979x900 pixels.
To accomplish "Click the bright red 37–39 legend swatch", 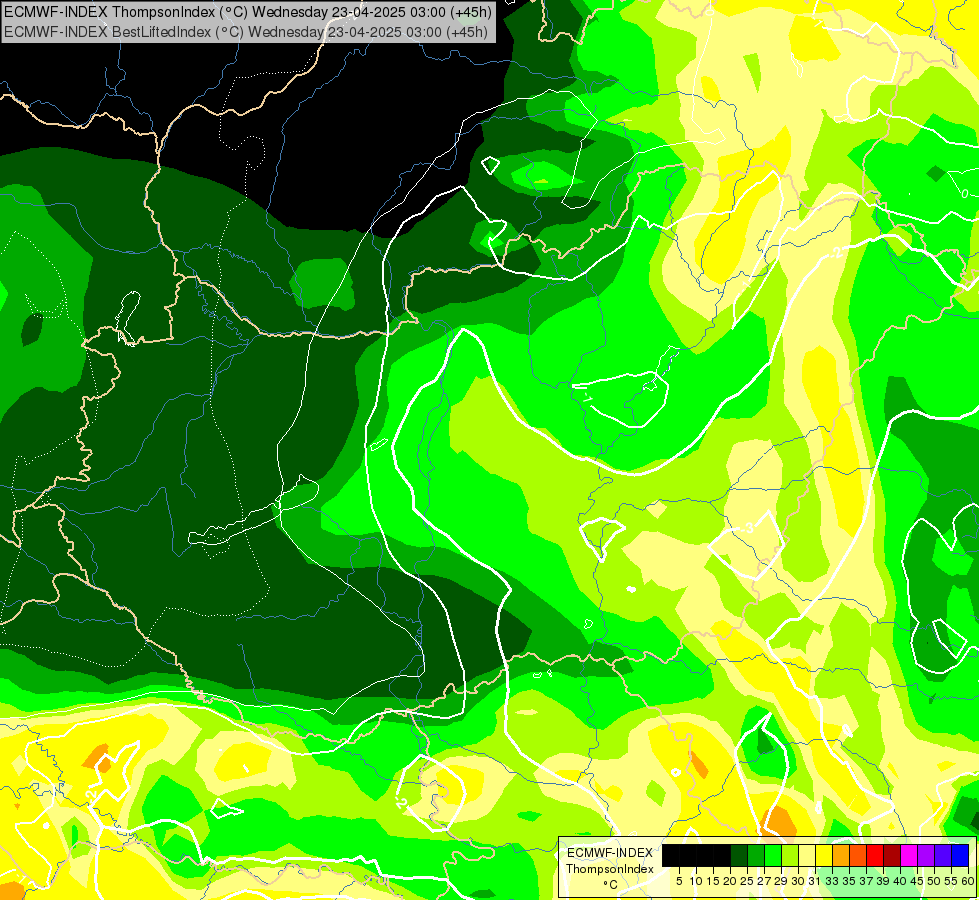I will click(x=875, y=855).
